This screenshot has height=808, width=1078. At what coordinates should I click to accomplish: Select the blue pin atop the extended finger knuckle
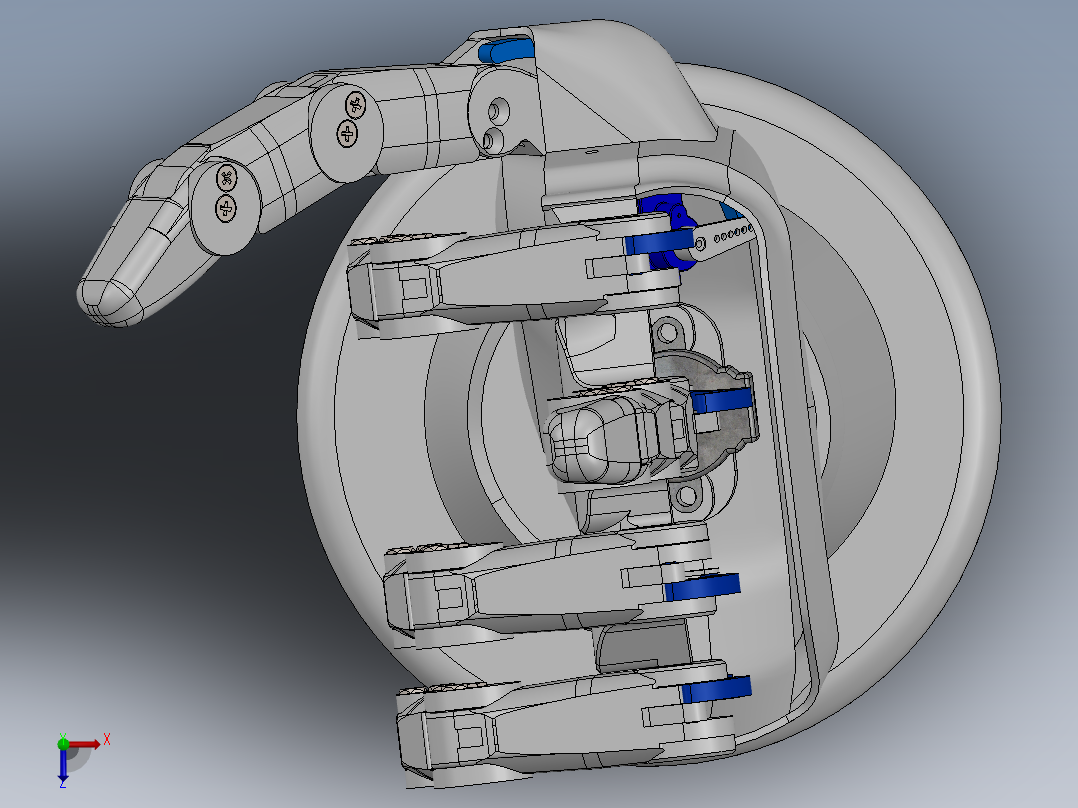[507, 51]
